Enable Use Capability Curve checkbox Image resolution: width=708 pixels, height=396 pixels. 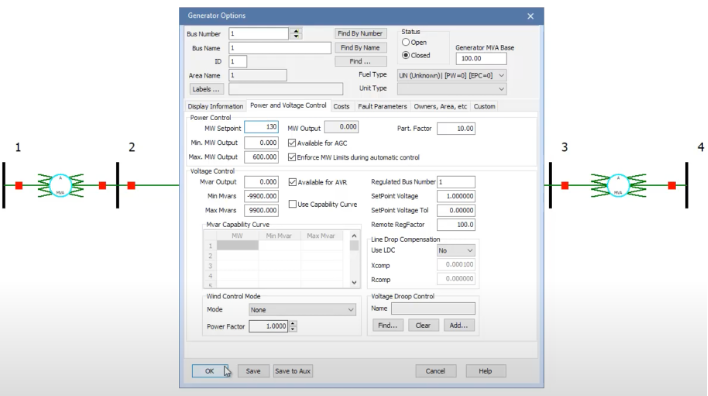pos(293,204)
